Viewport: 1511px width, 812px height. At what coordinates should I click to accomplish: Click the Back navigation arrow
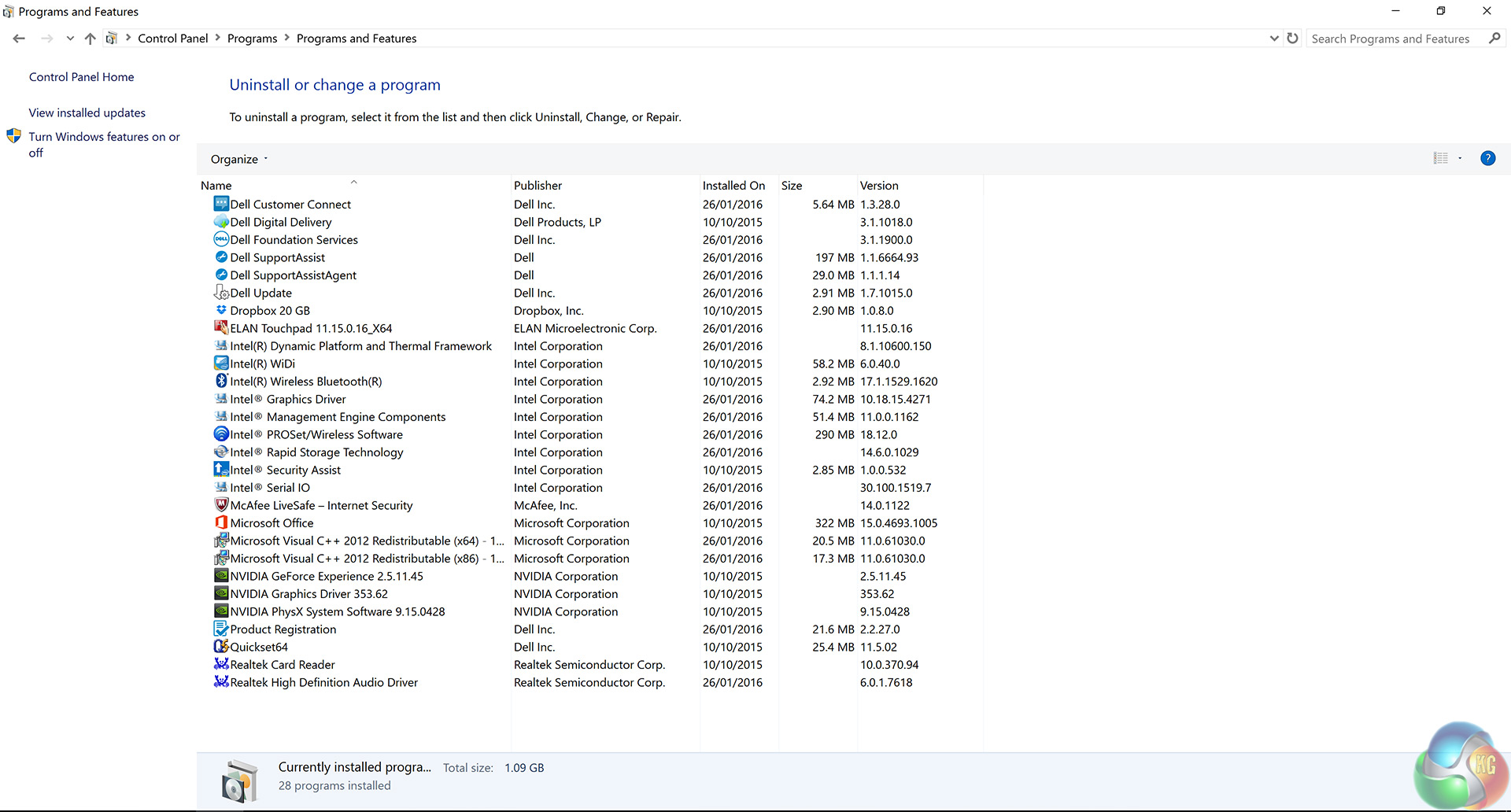click(19, 39)
